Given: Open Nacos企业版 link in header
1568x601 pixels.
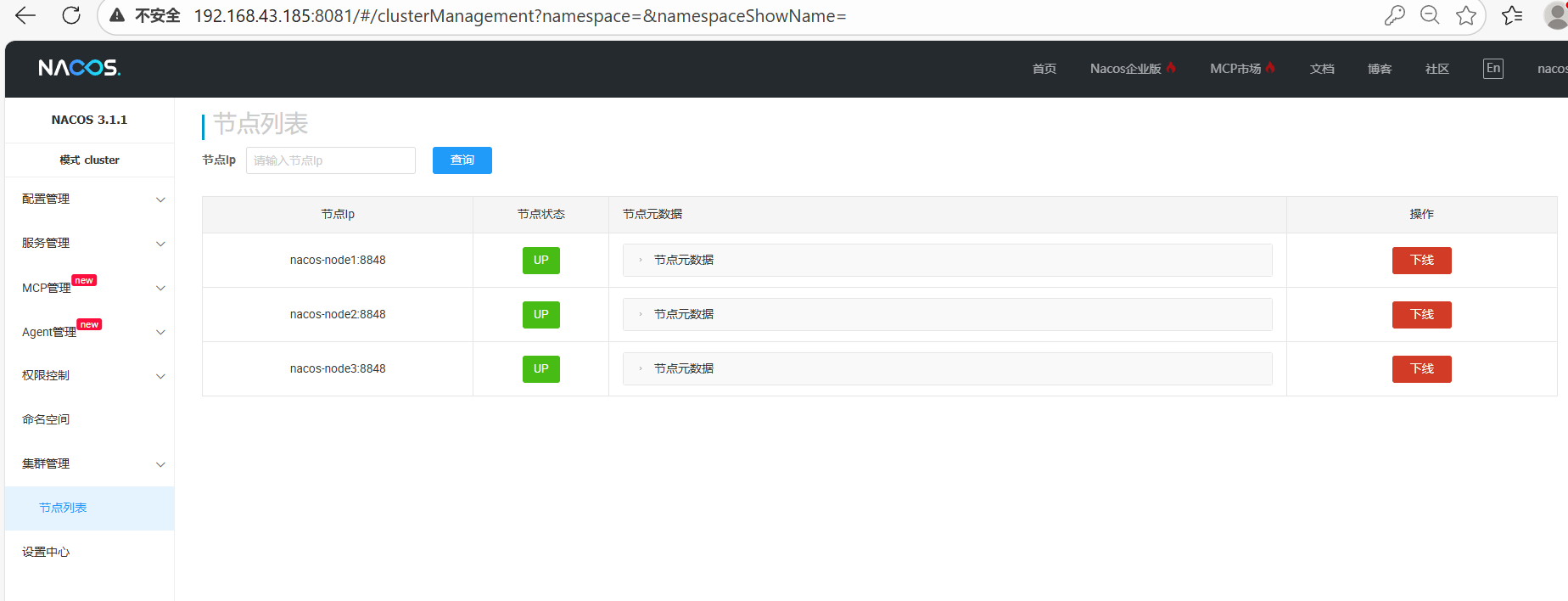Looking at the screenshot, I should tap(1125, 69).
